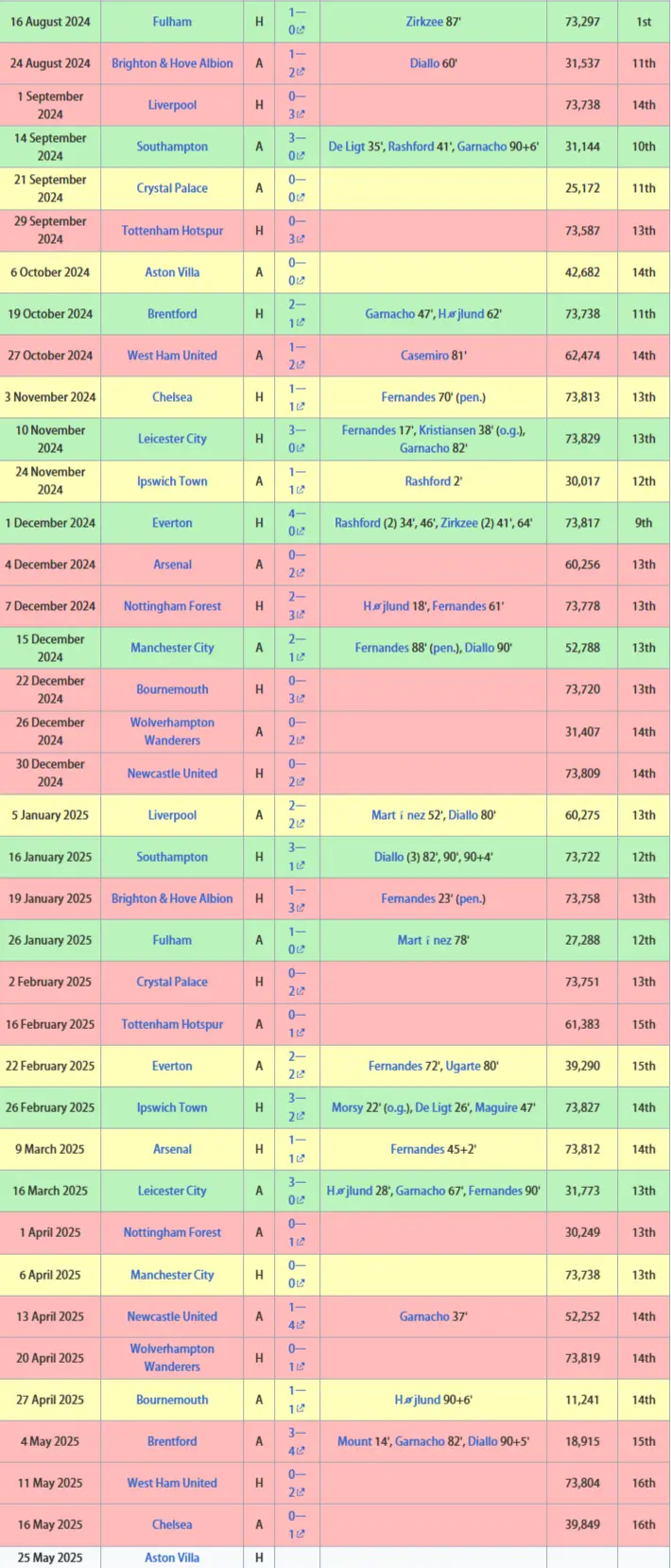
Task: Select attendance value 11,241
Action: tap(582, 1400)
